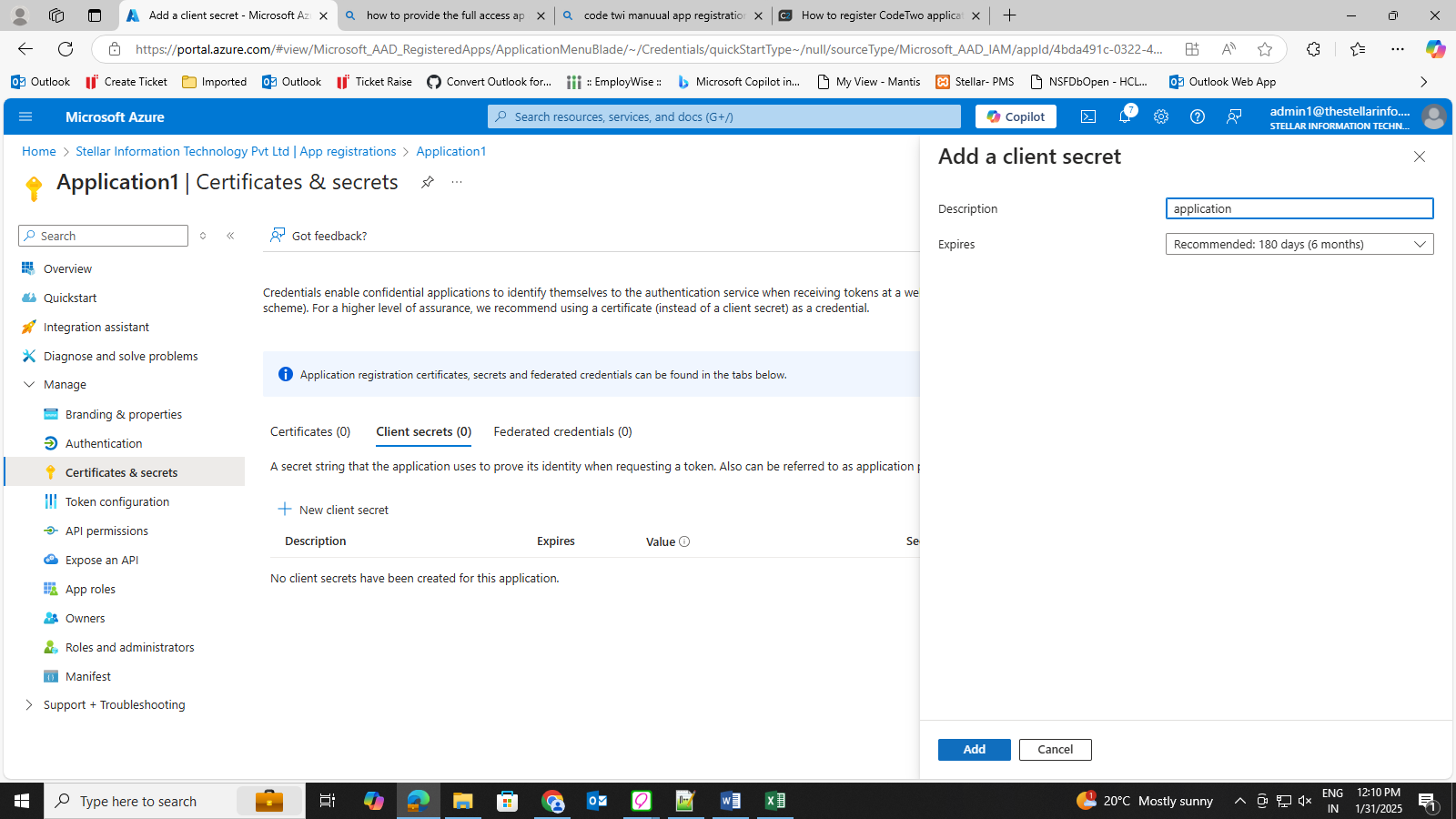Click New client secret
Viewport: 1456px width, 819px height.
click(333, 510)
